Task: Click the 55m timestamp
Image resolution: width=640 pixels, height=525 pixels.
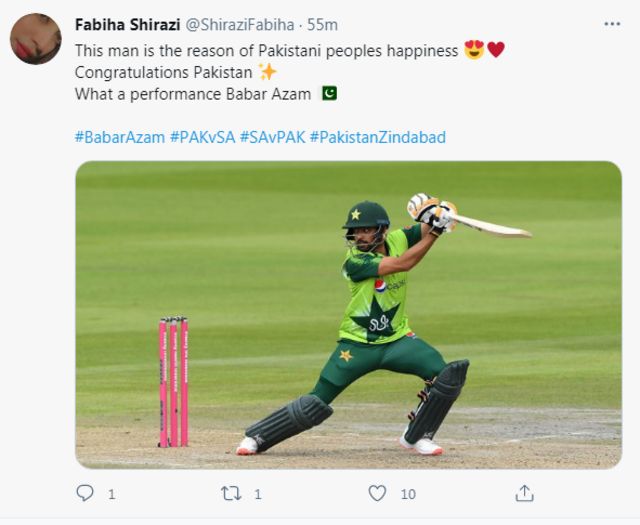Action: 322,24
